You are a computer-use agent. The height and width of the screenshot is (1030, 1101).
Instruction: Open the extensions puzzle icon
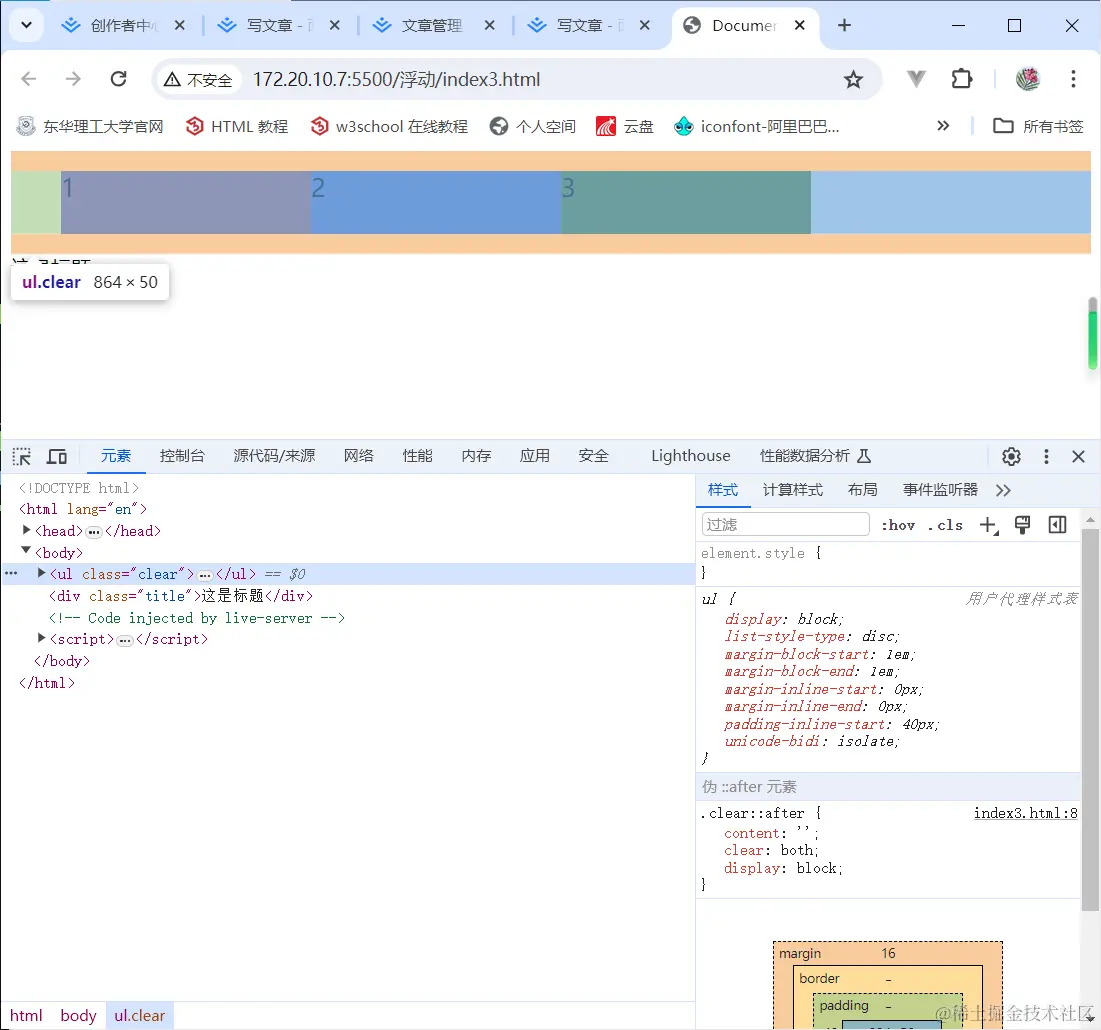click(x=961, y=79)
